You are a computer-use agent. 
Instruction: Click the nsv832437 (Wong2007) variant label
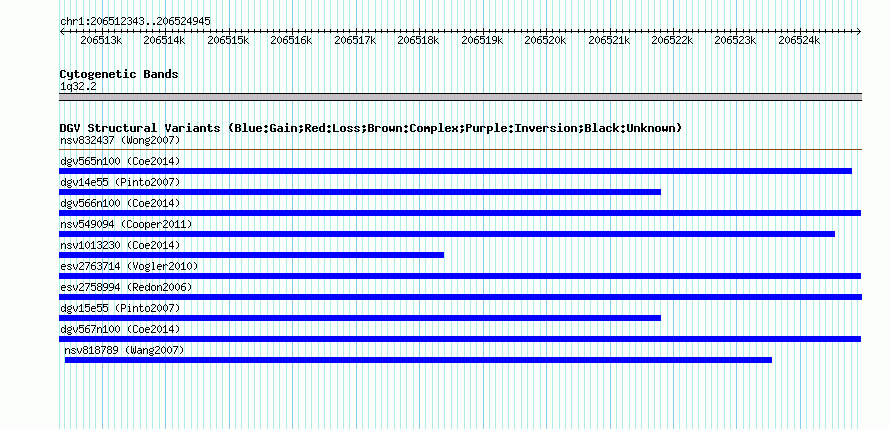point(120,140)
